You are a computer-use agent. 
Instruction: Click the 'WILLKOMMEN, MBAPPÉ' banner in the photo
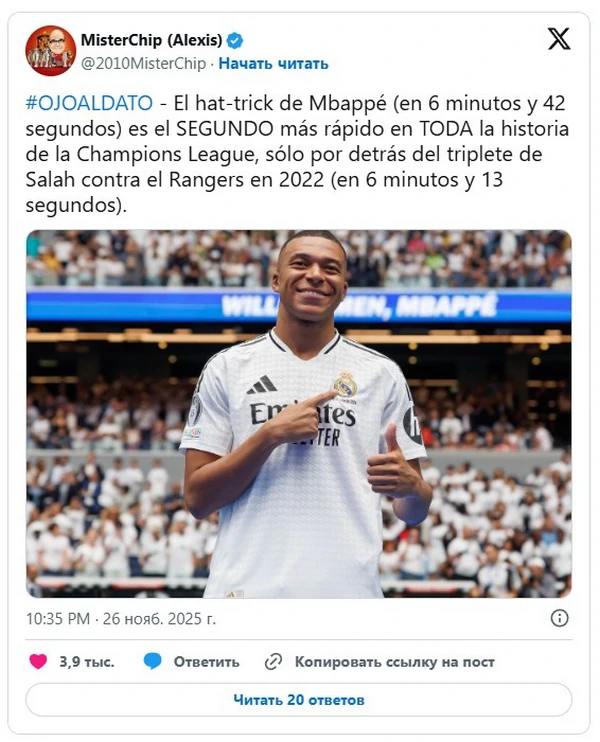tap(359, 306)
